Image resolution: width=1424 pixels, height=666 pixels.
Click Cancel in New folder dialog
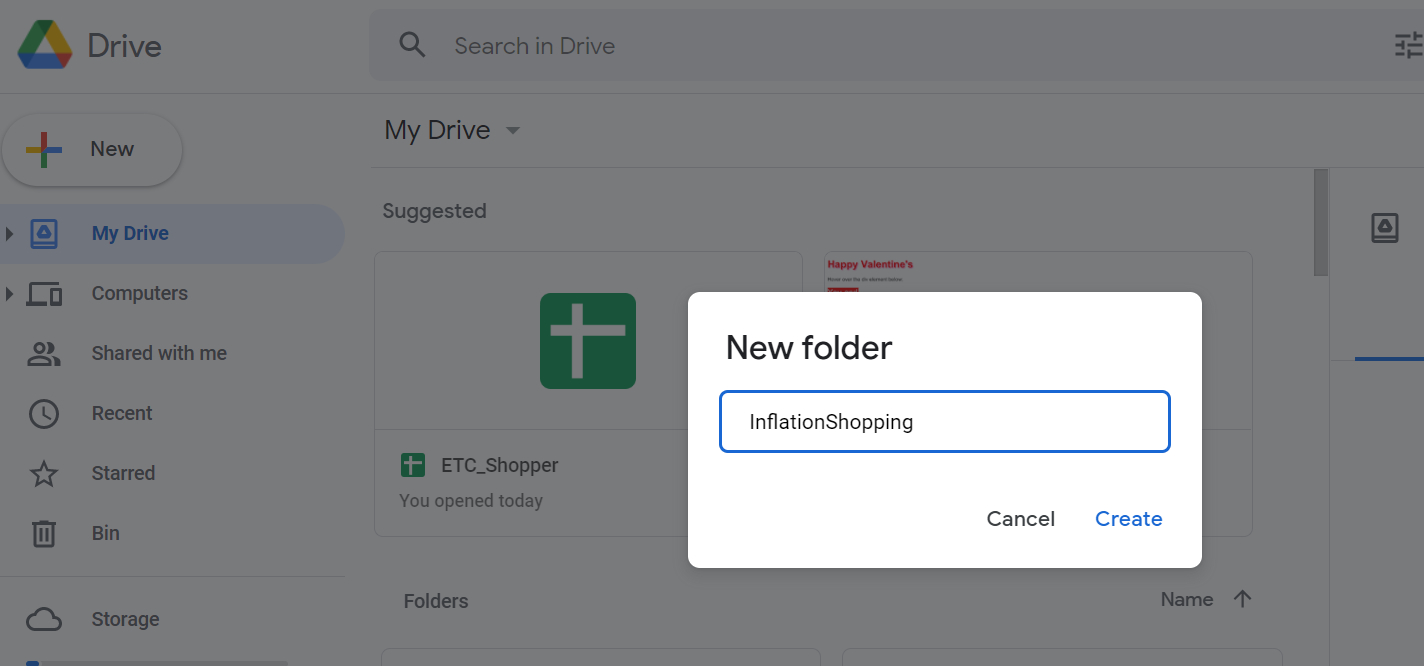[1021, 519]
